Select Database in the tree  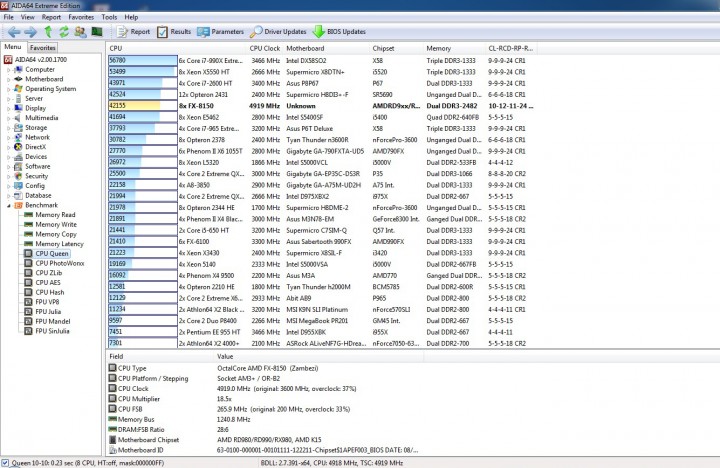[x=33, y=195]
